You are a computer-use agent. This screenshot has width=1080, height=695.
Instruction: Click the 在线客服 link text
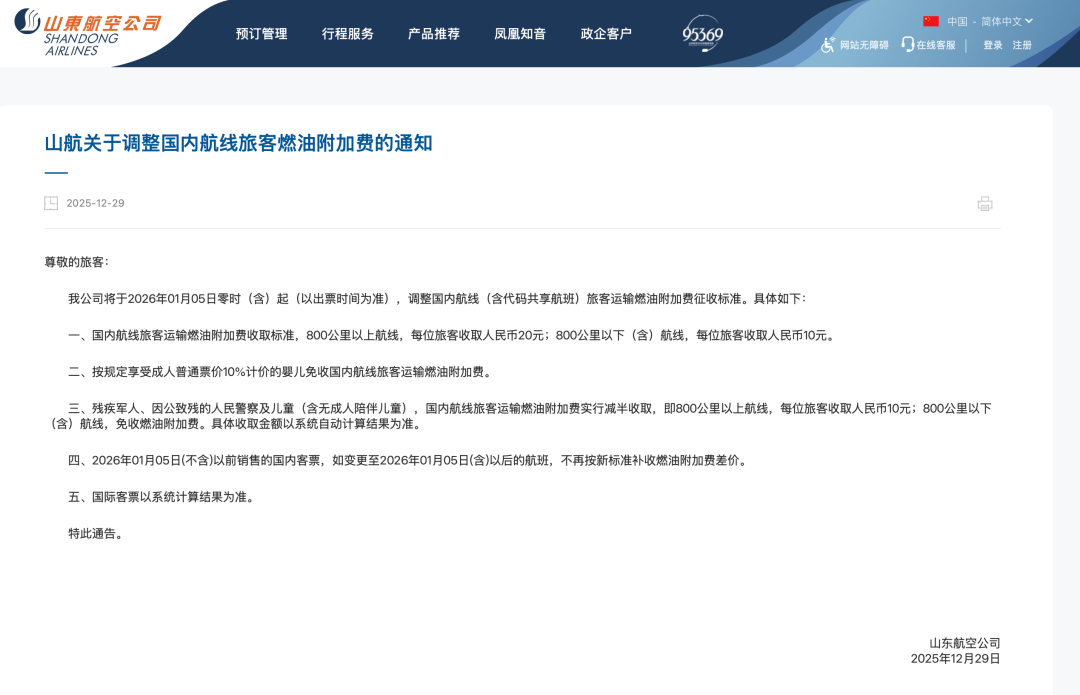[936, 45]
